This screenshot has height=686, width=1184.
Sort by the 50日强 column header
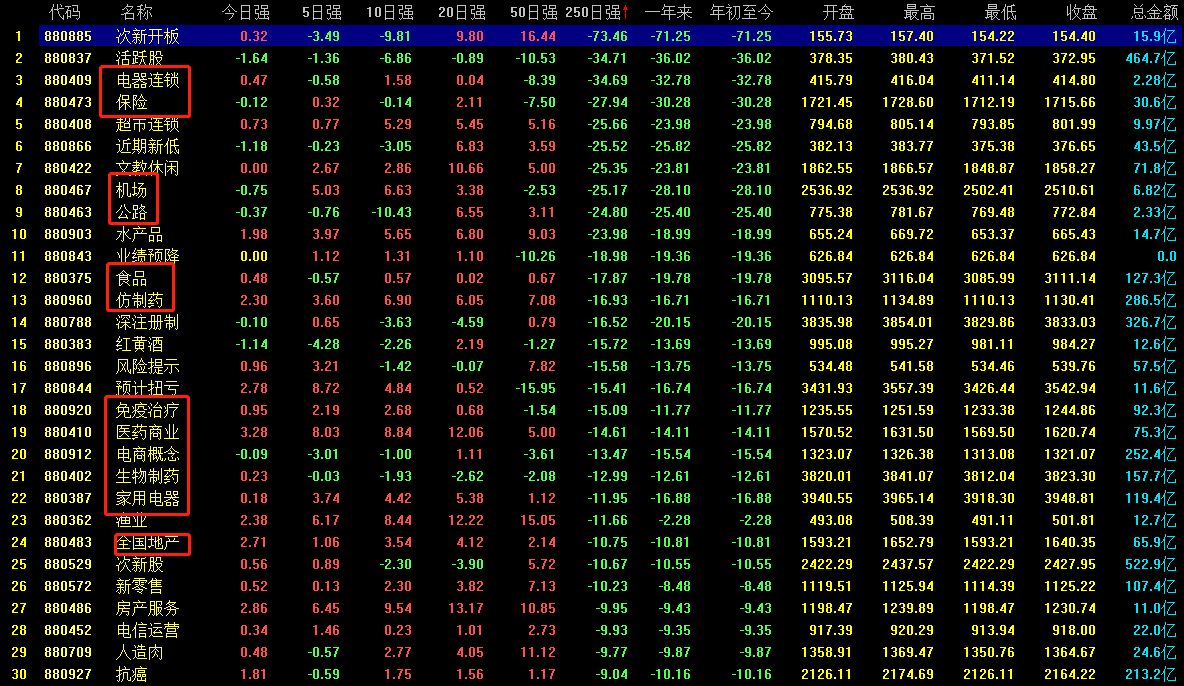tap(534, 12)
